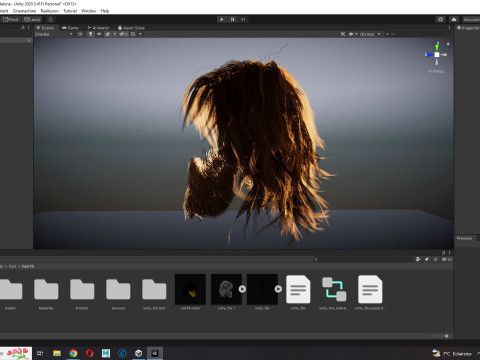The height and width of the screenshot is (360, 480).
Task: Expand the unity_fbx 1 model sub-assets arrow
Action: coord(242,289)
